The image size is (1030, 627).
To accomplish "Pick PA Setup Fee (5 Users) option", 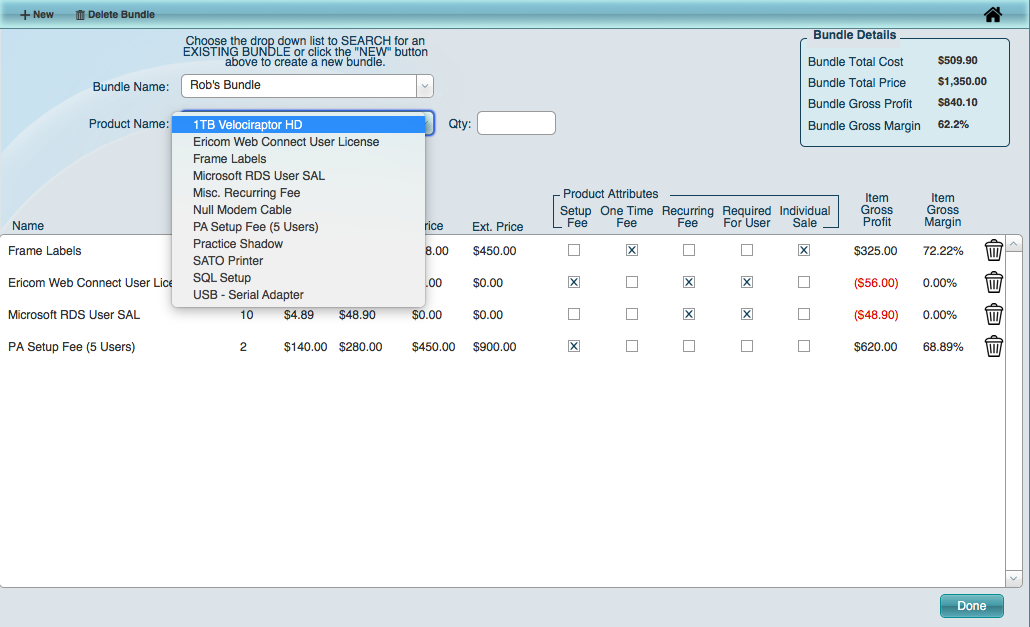I will click(299, 227).
